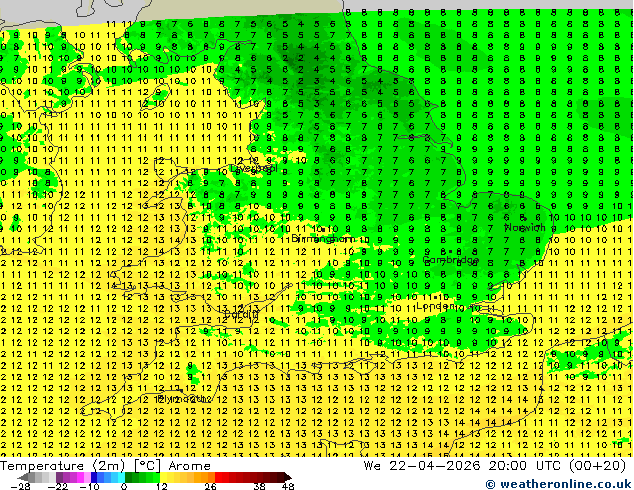This screenshot has height=490, width=634.
Task: Click the '22-04-2026' date text
Action: (x=435, y=466)
